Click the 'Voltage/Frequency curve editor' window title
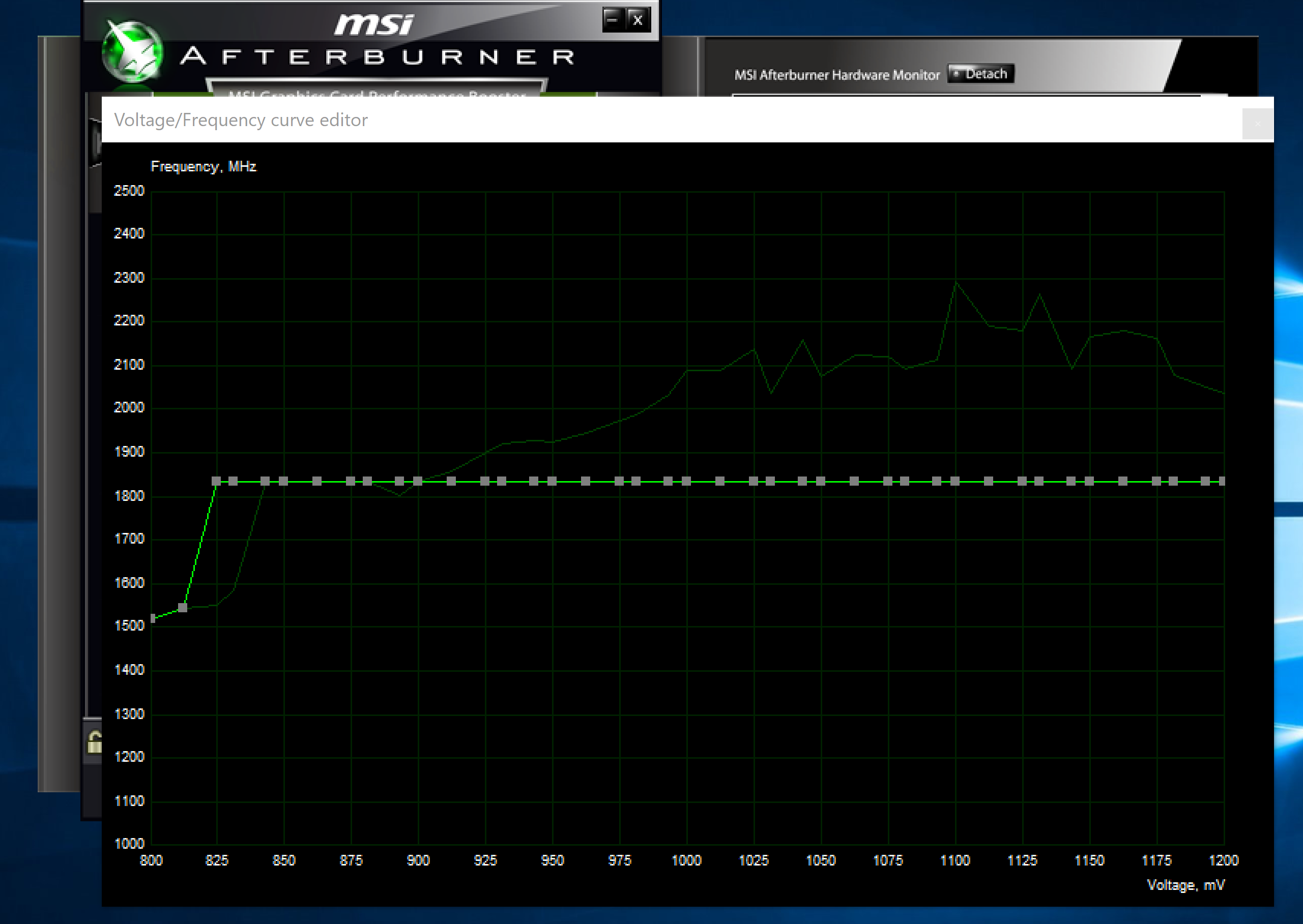Viewport: 1303px width, 924px height. (241, 120)
